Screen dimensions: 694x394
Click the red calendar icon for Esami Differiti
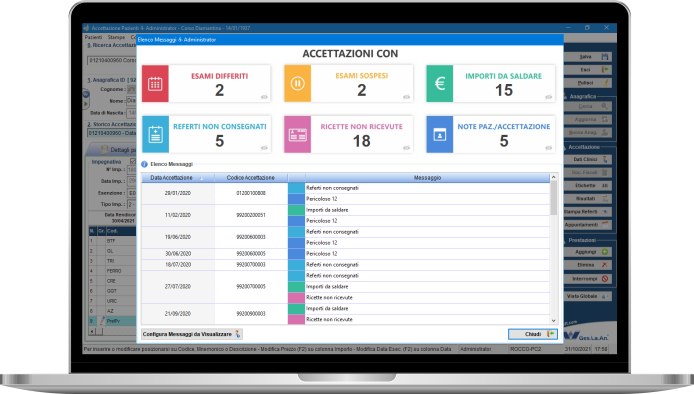click(x=155, y=83)
